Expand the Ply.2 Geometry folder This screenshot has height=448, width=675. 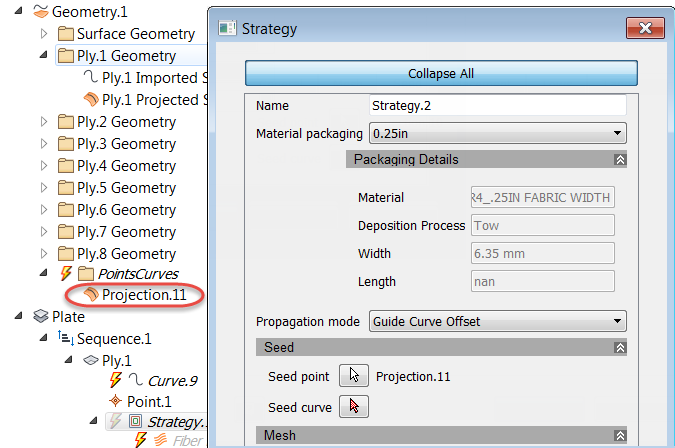pos(43,122)
